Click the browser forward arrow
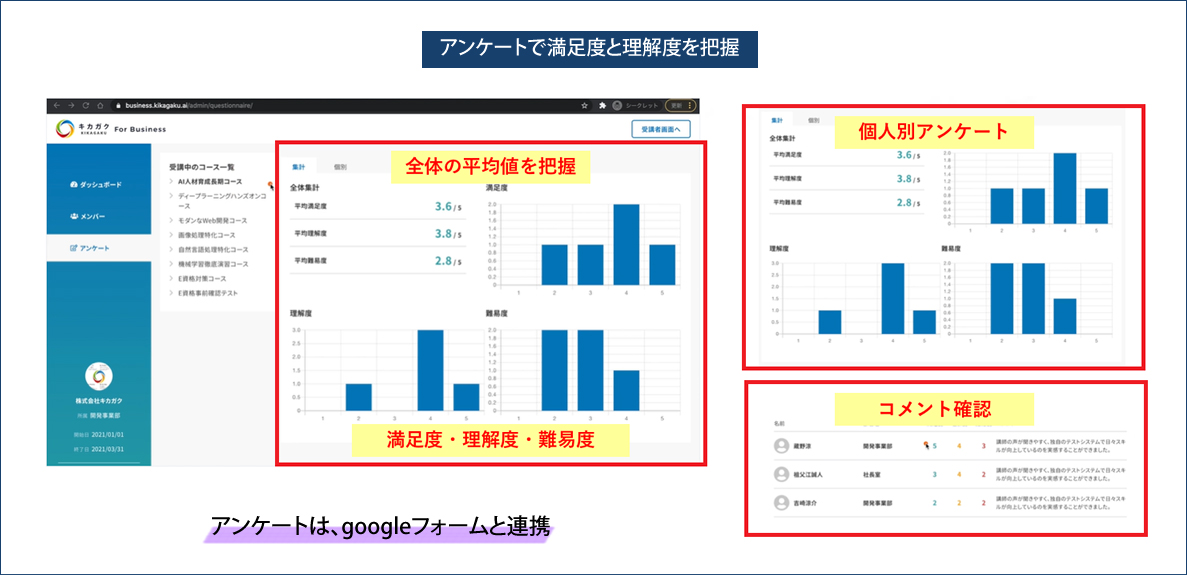 [x=71, y=106]
